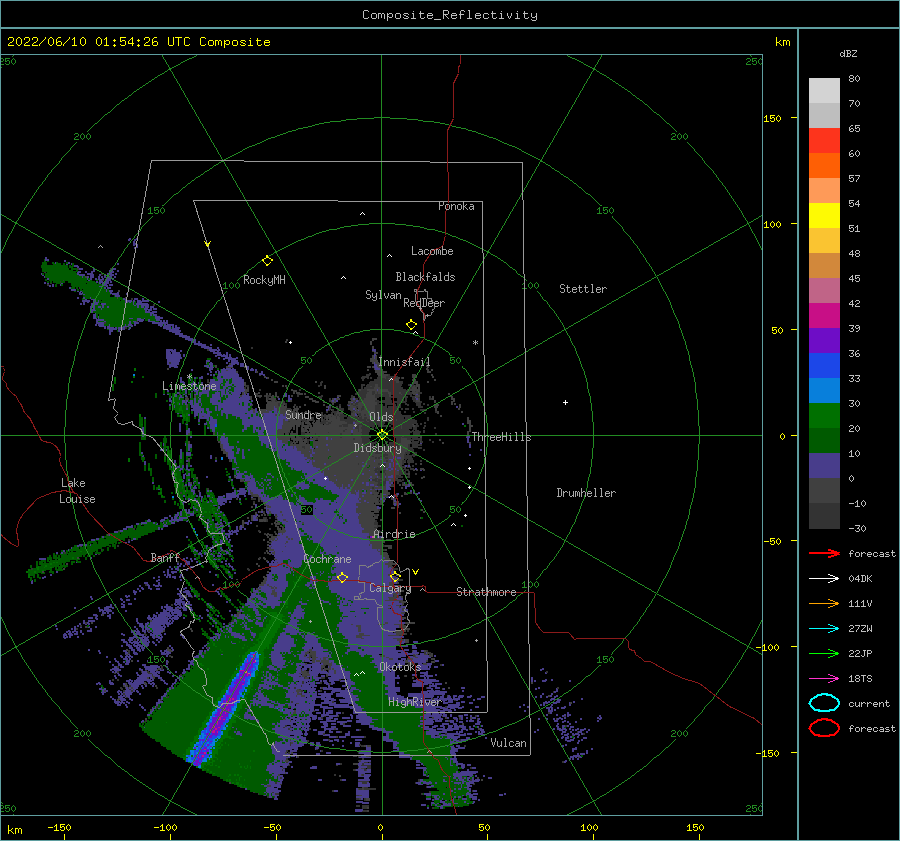Click the Lacombe city label
The image size is (900, 841).
(432, 251)
